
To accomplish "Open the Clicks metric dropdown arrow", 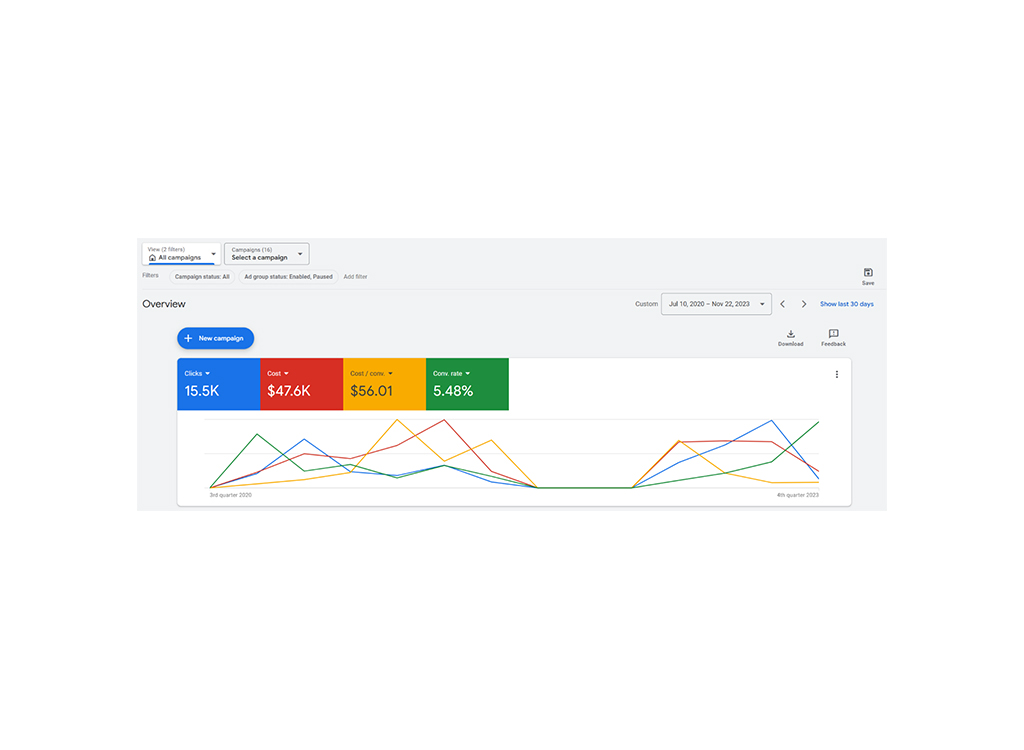I will point(207,372).
